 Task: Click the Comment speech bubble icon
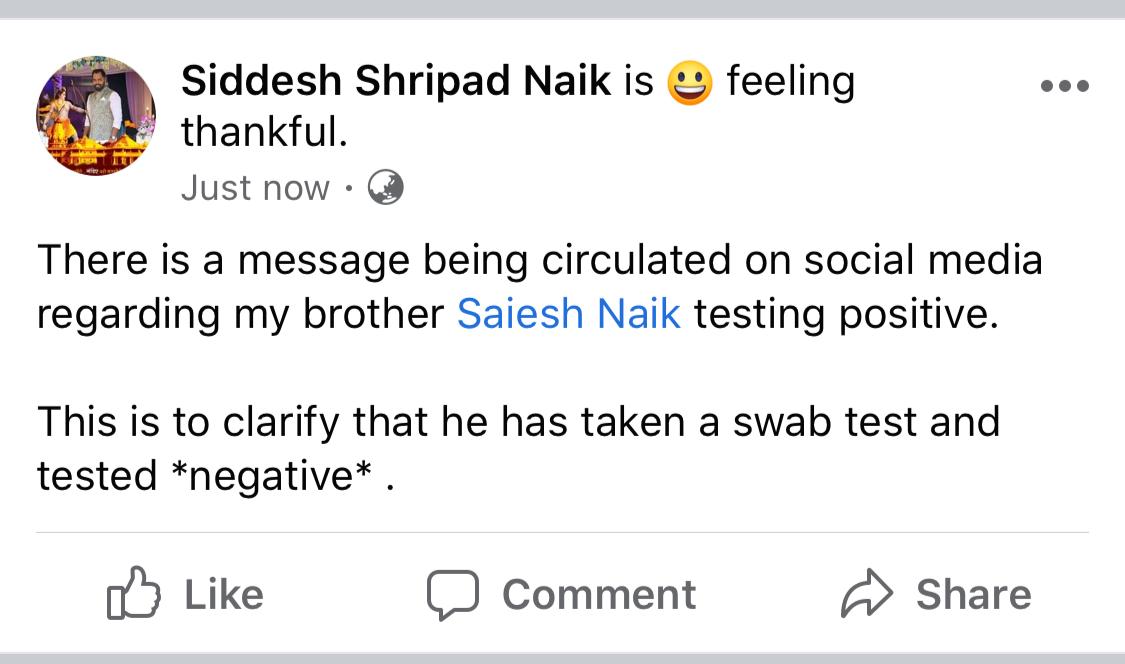coord(453,594)
